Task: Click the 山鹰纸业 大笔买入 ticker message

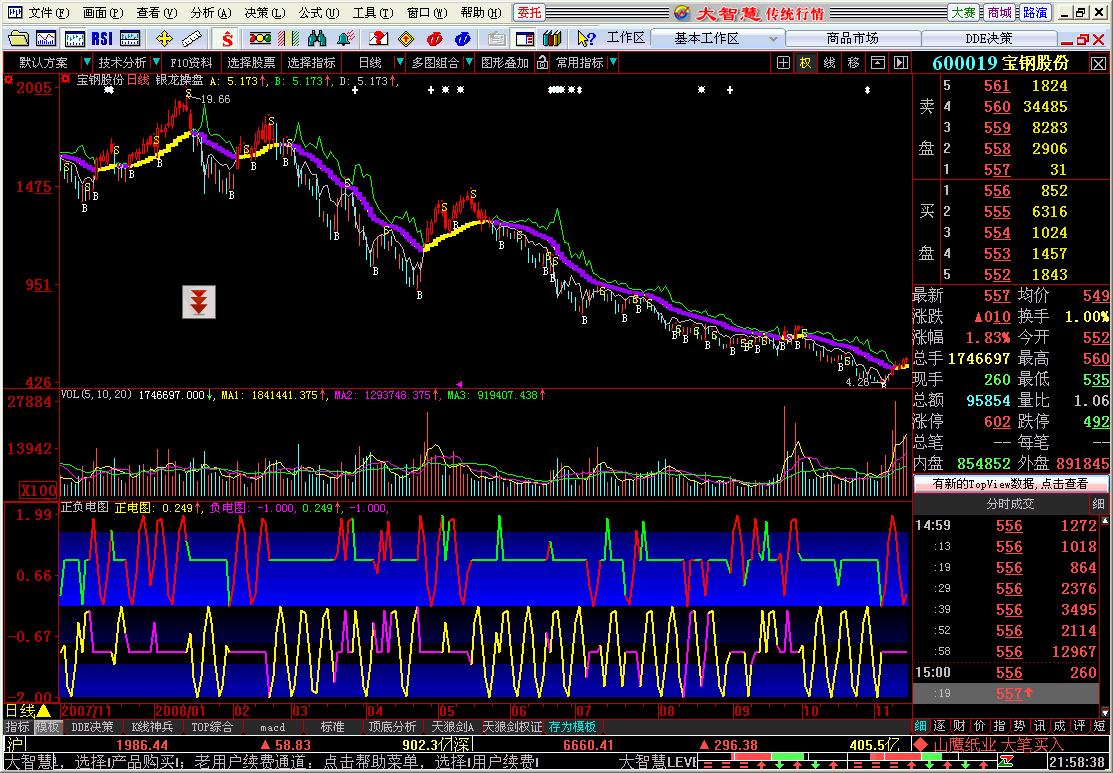Action: coord(989,745)
